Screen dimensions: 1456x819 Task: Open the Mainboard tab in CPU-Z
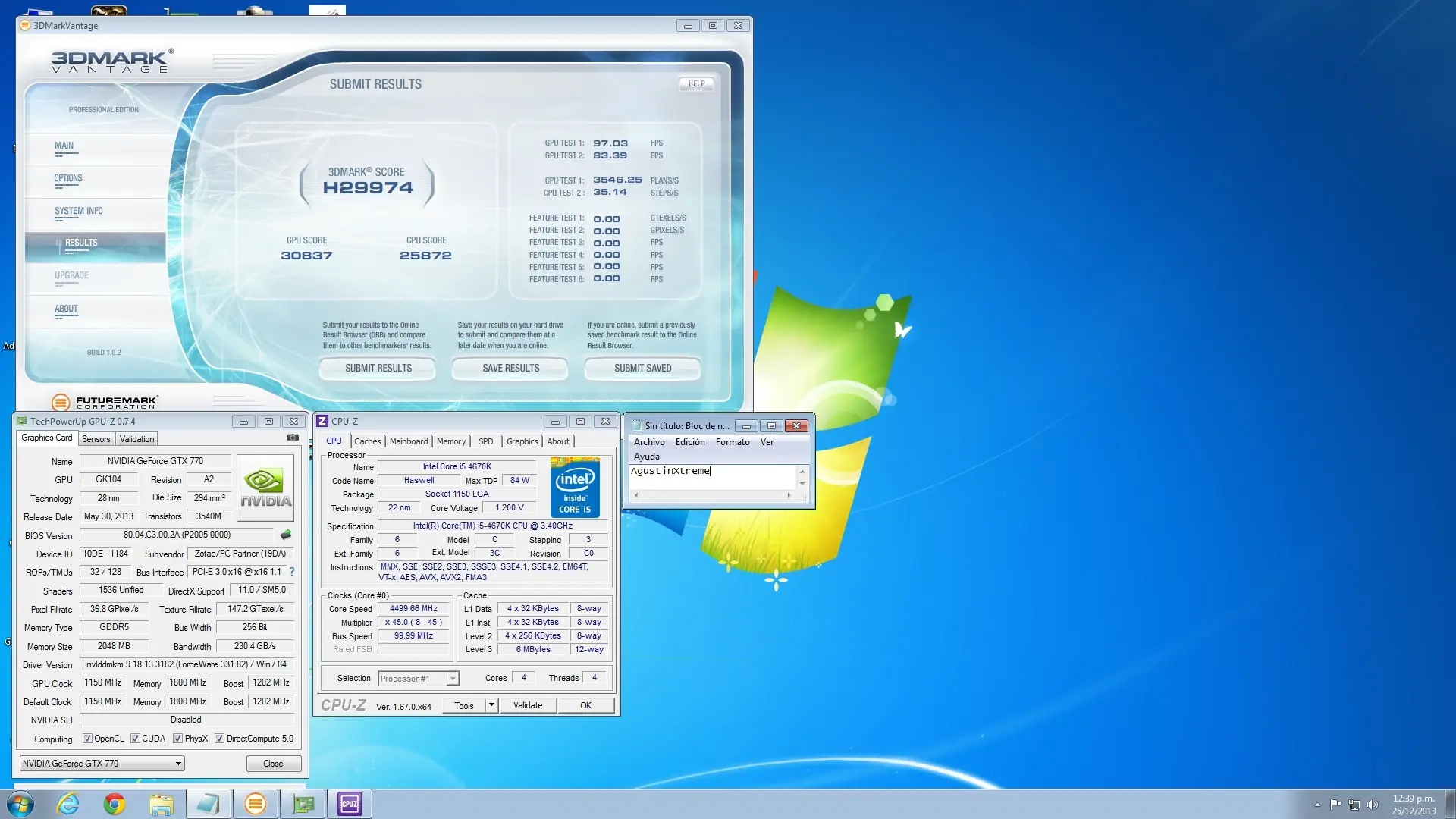click(x=409, y=441)
